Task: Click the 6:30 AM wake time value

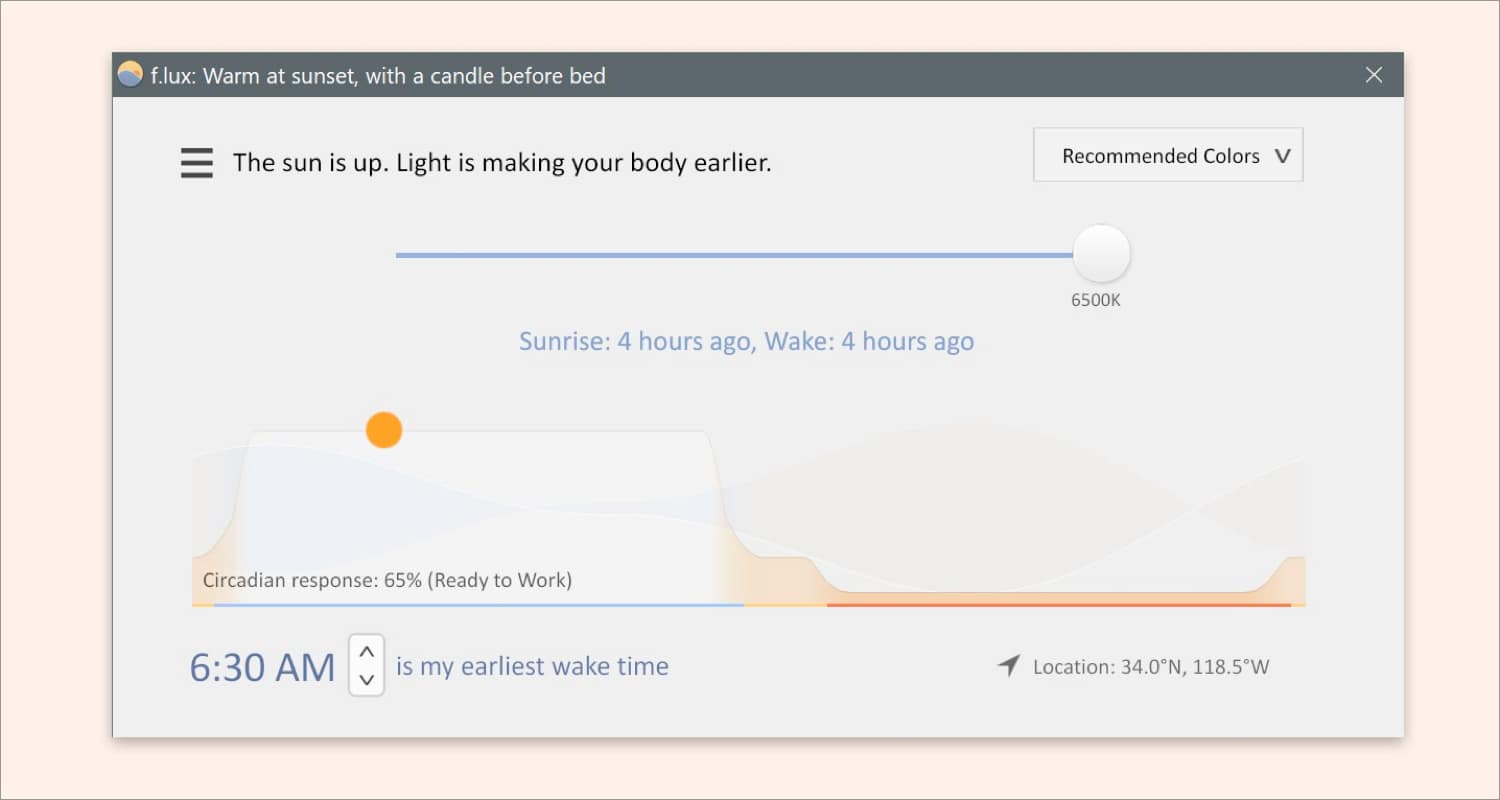Action: [263, 667]
